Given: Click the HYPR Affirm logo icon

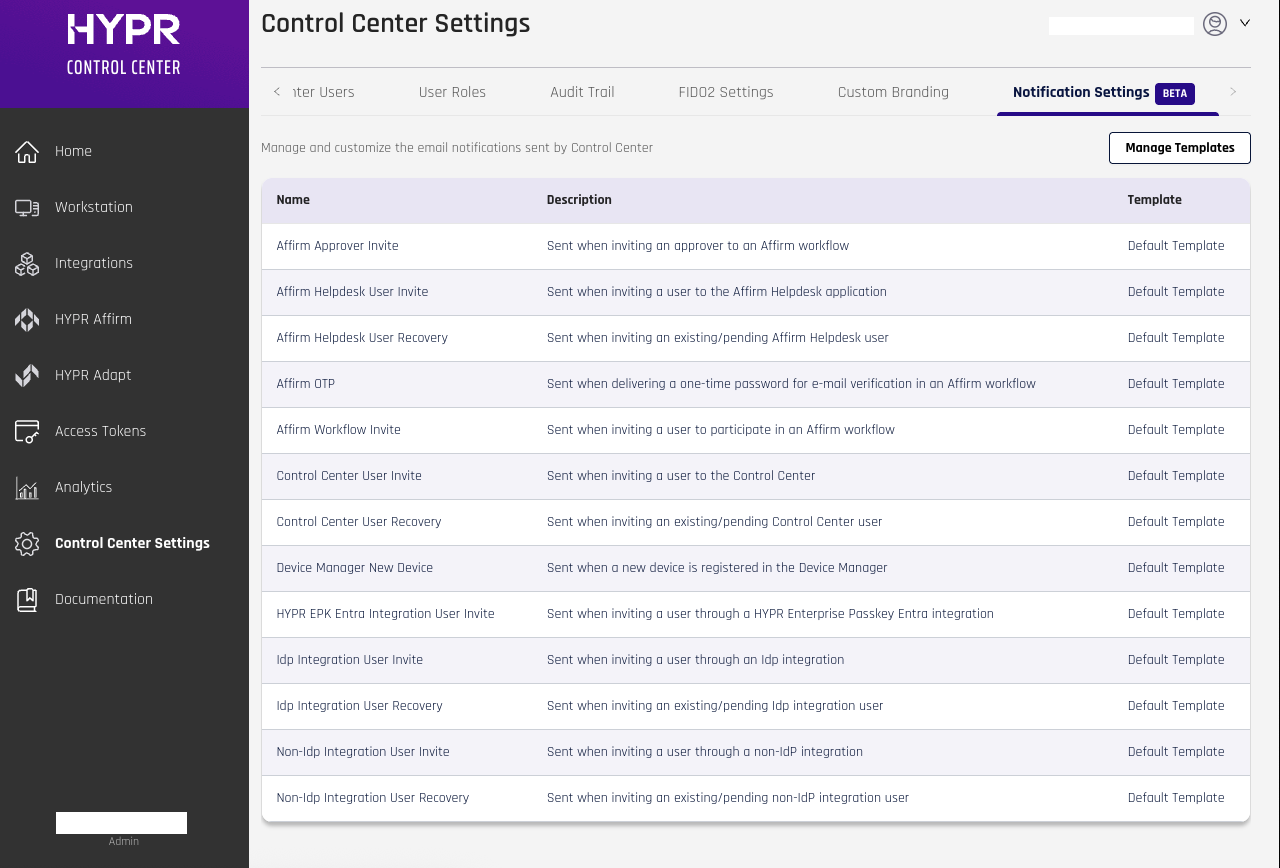Looking at the screenshot, I should (x=27, y=320).
